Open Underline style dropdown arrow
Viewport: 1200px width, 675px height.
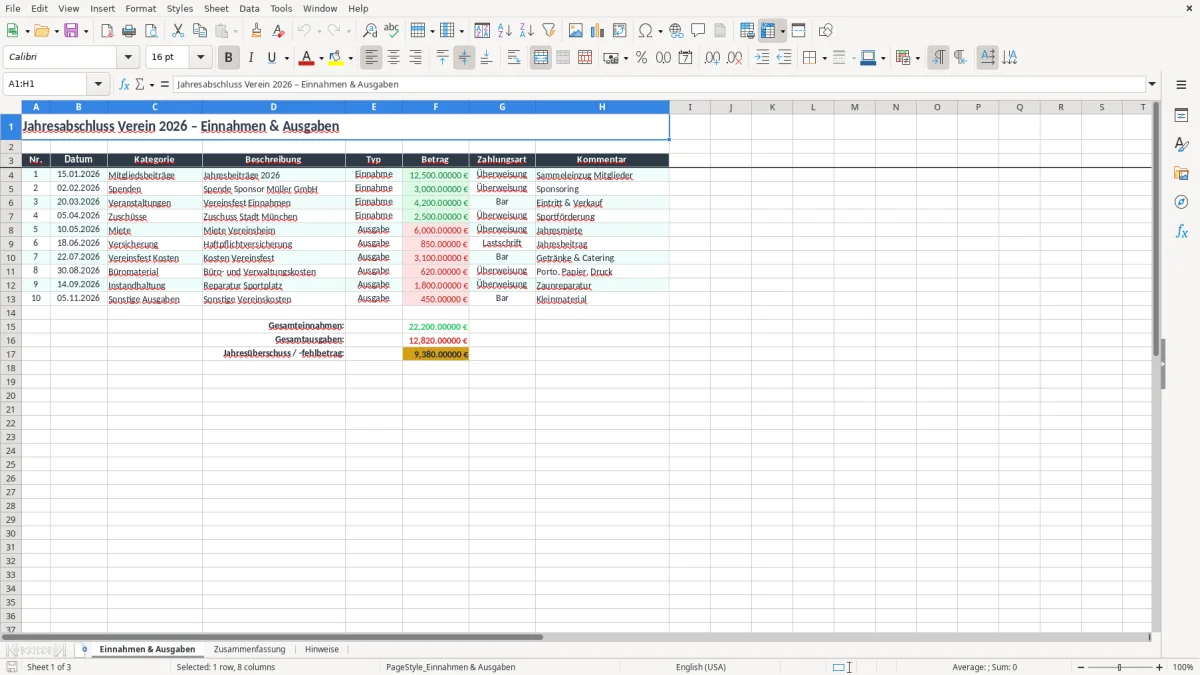coord(286,58)
